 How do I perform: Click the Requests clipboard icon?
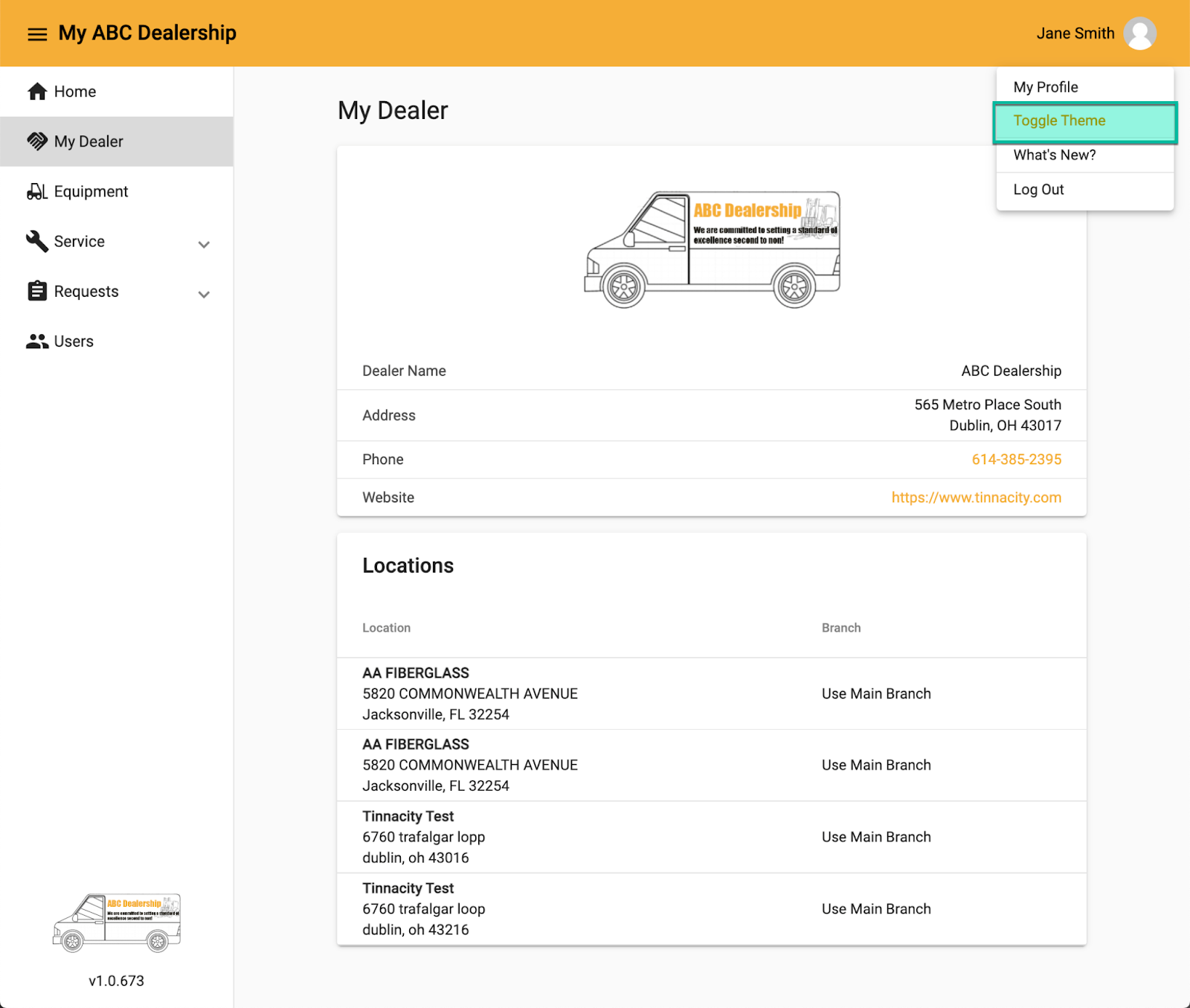pyautogui.click(x=37, y=291)
